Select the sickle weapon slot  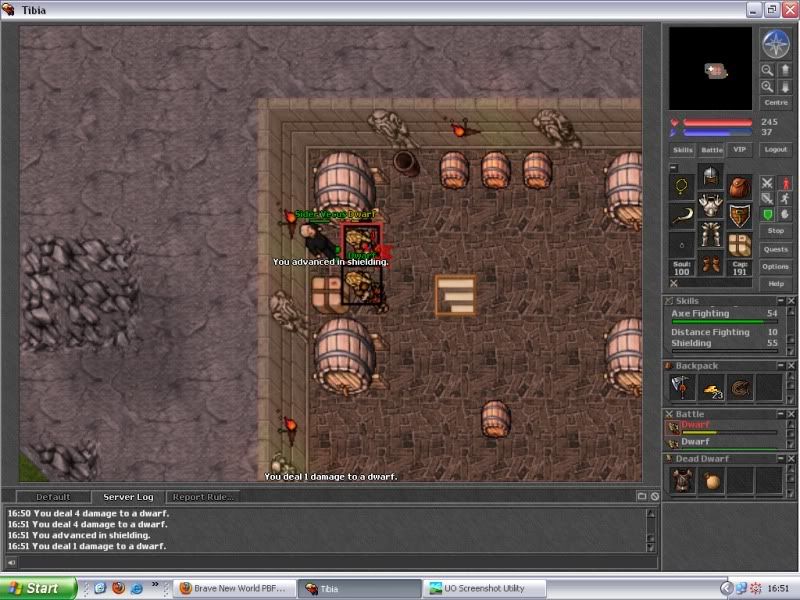tap(682, 216)
